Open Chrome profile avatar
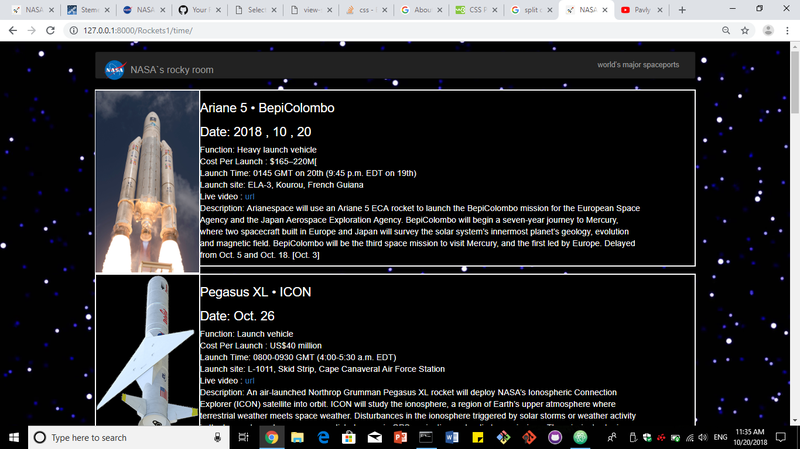The image size is (800, 449). pyautogui.click(x=768, y=31)
